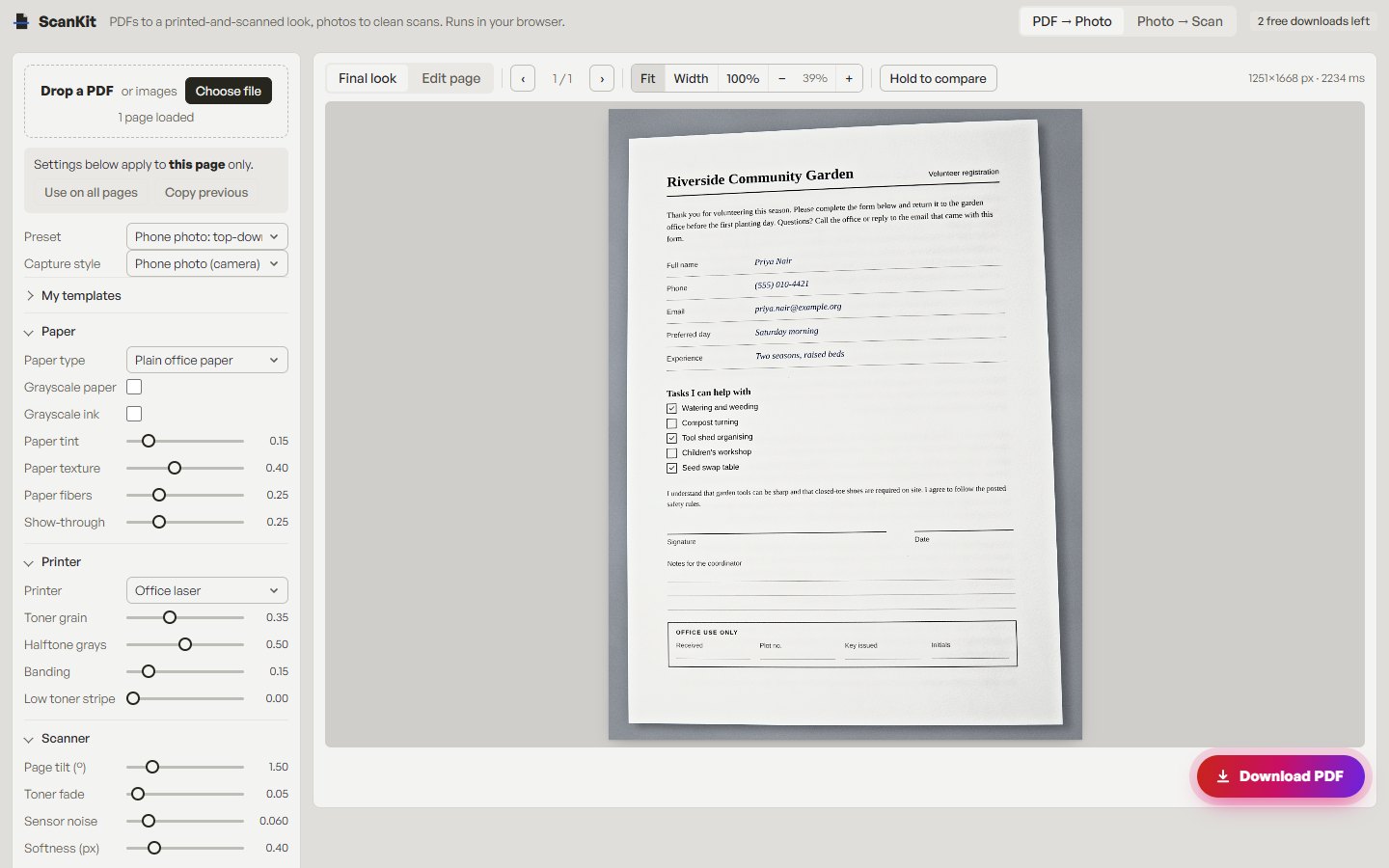Switch to PDF → Photo mode
Screen dimensions: 1389x868
pyautogui.click(x=1072, y=21)
